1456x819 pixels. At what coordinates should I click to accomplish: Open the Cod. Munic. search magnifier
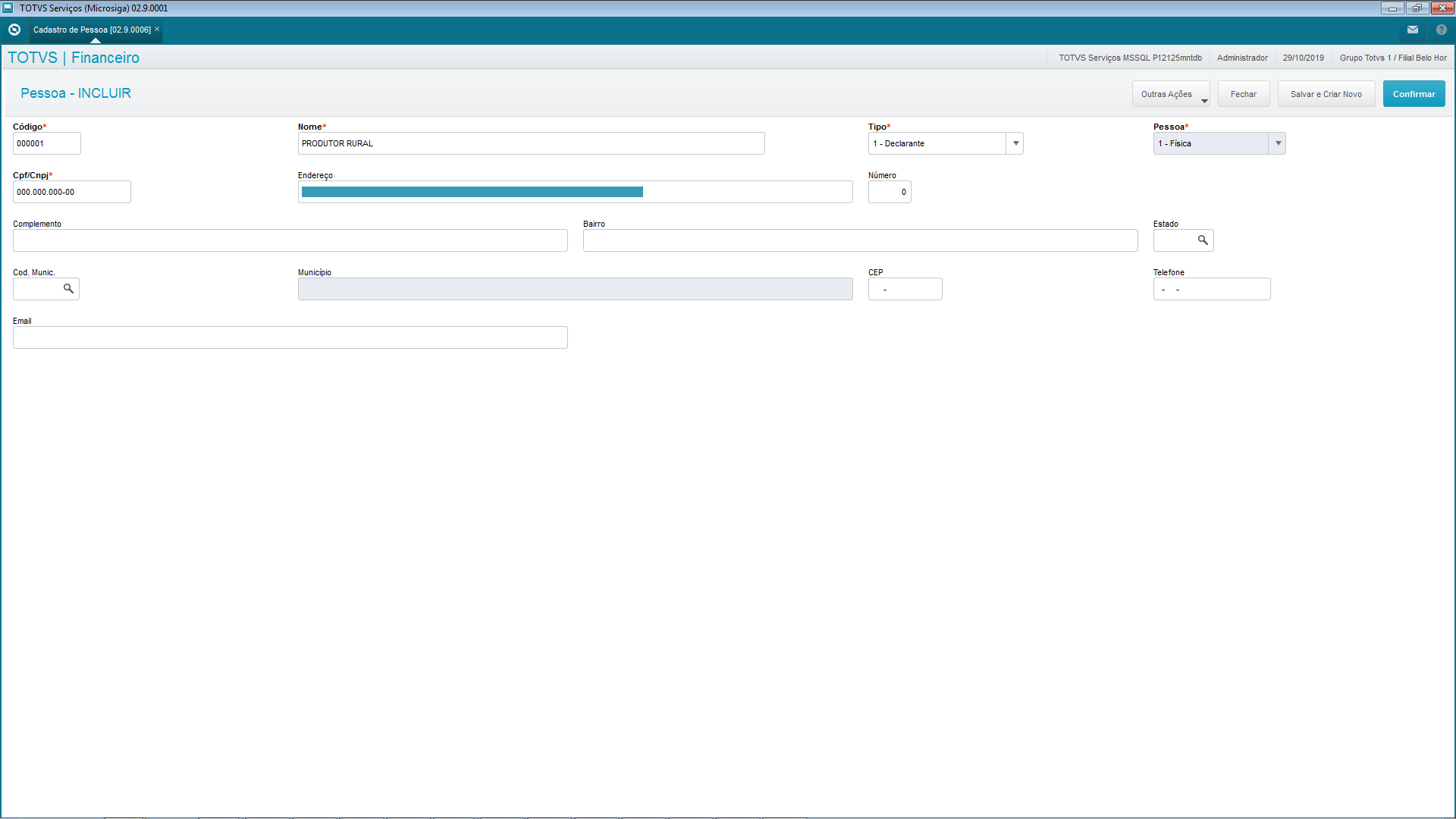tap(68, 289)
